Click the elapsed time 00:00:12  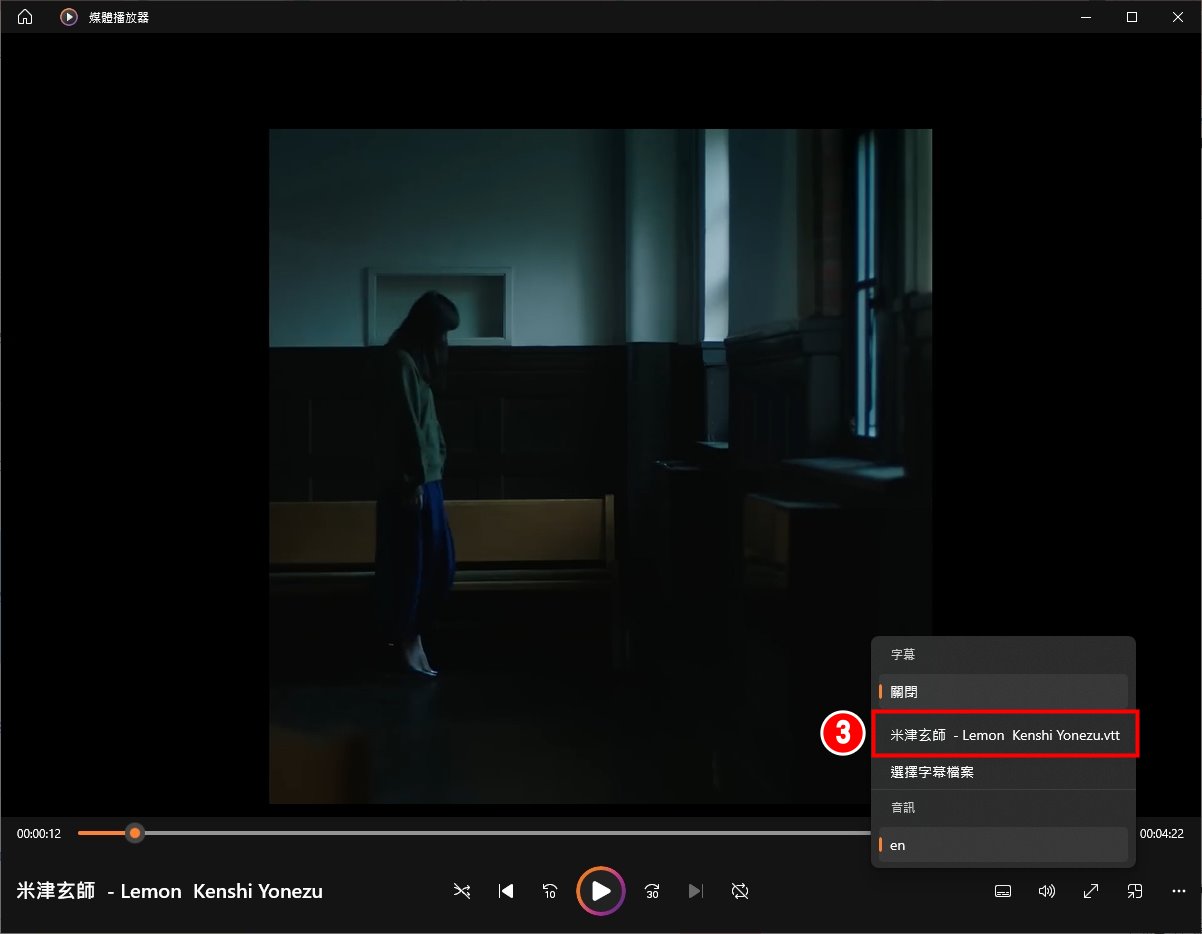39,833
